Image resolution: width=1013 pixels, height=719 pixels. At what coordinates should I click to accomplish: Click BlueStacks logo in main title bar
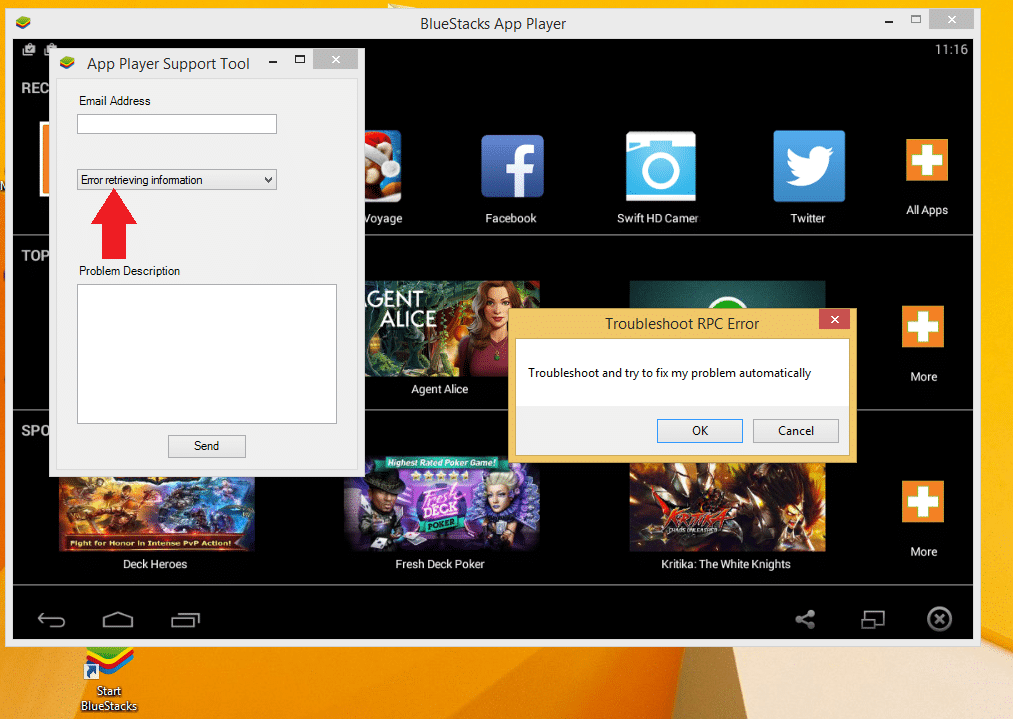[23, 23]
